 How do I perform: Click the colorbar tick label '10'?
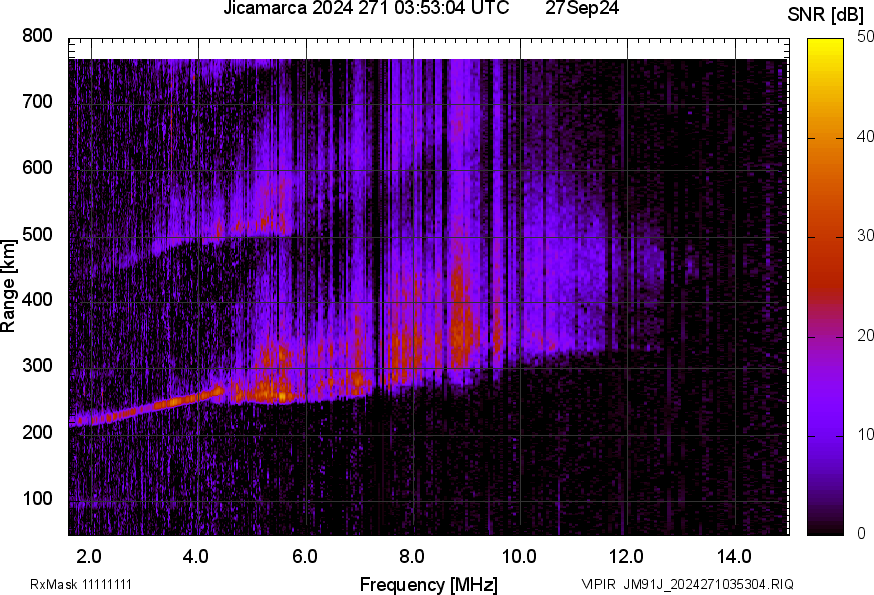[x=866, y=434]
